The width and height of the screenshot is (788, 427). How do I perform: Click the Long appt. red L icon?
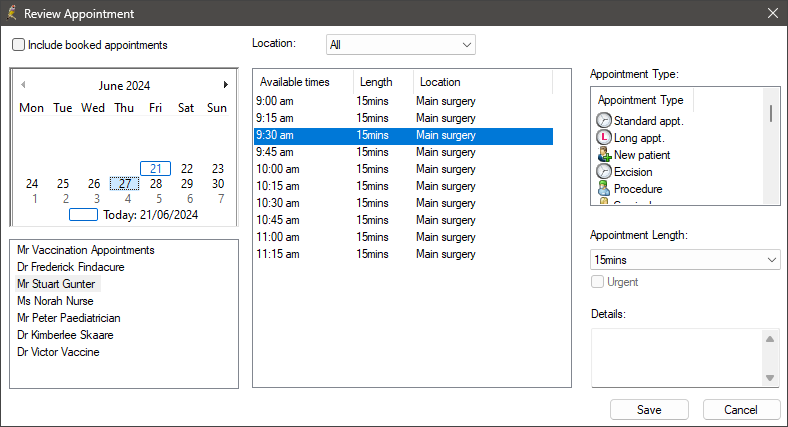point(604,138)
